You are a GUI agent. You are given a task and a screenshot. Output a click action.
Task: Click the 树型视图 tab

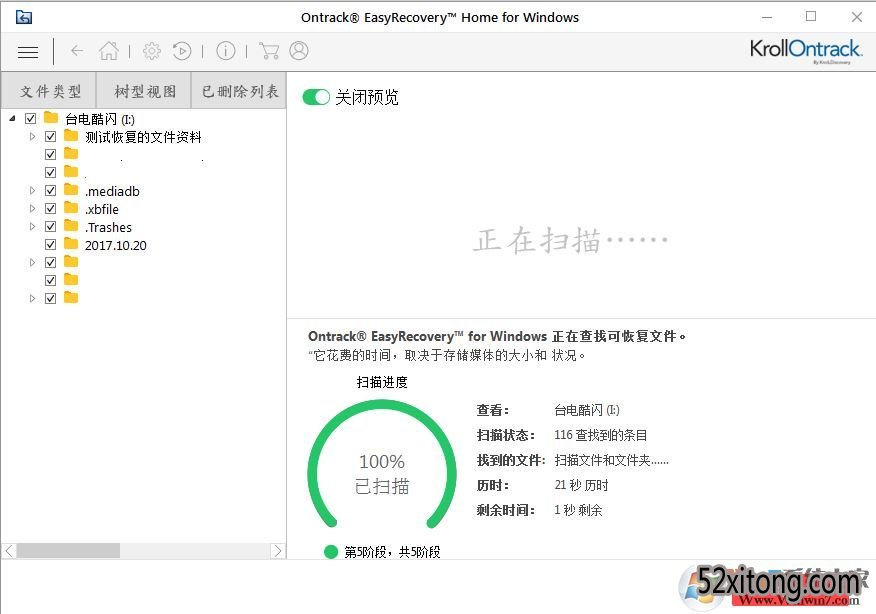145,91
